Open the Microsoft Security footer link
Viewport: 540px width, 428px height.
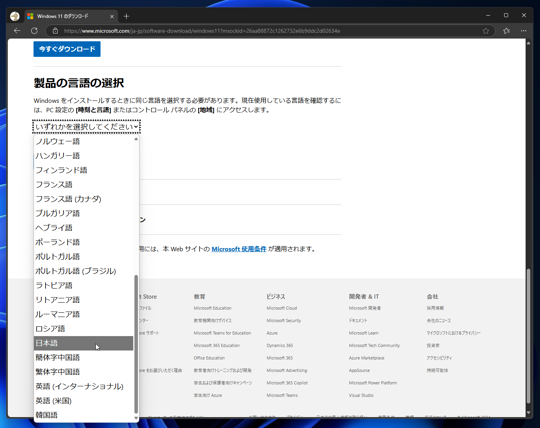(283, 321)
